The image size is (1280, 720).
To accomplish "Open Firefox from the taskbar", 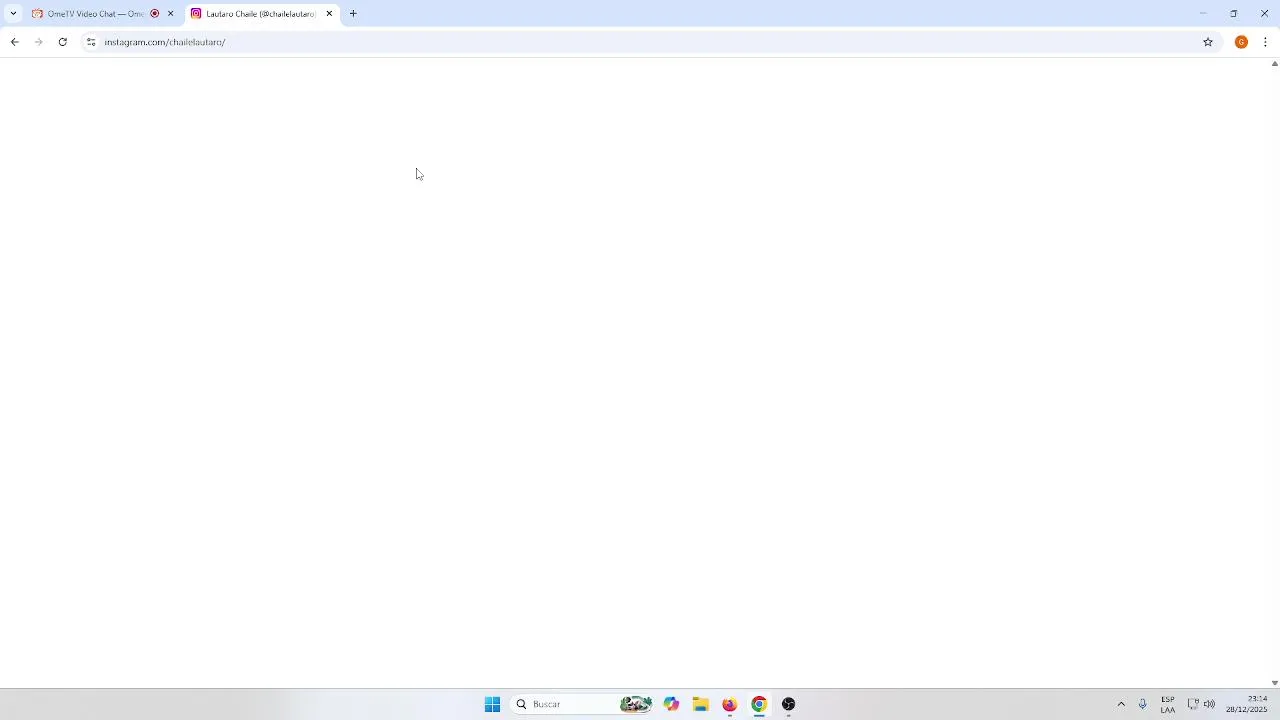I will point(730,704).
